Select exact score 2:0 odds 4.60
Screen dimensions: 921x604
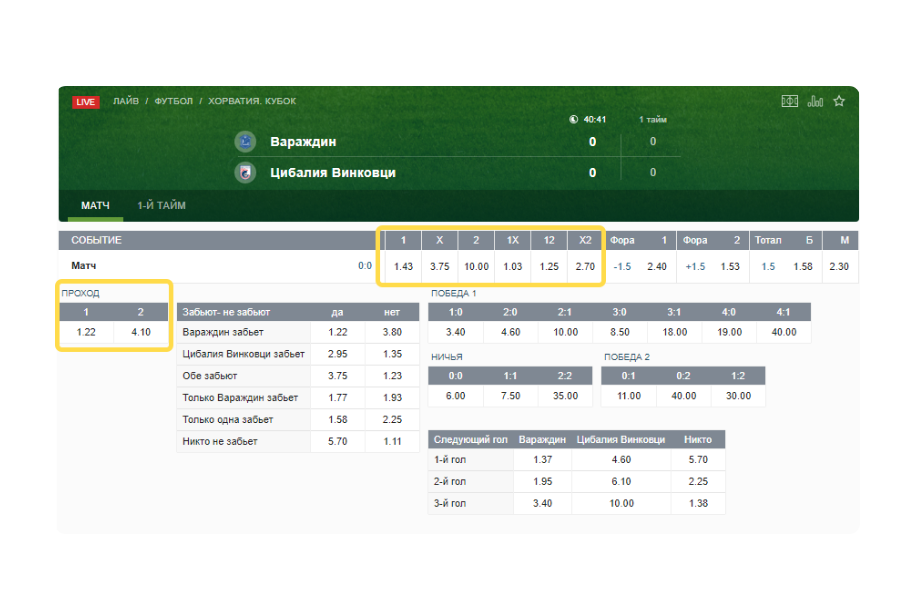pos(510,333)
